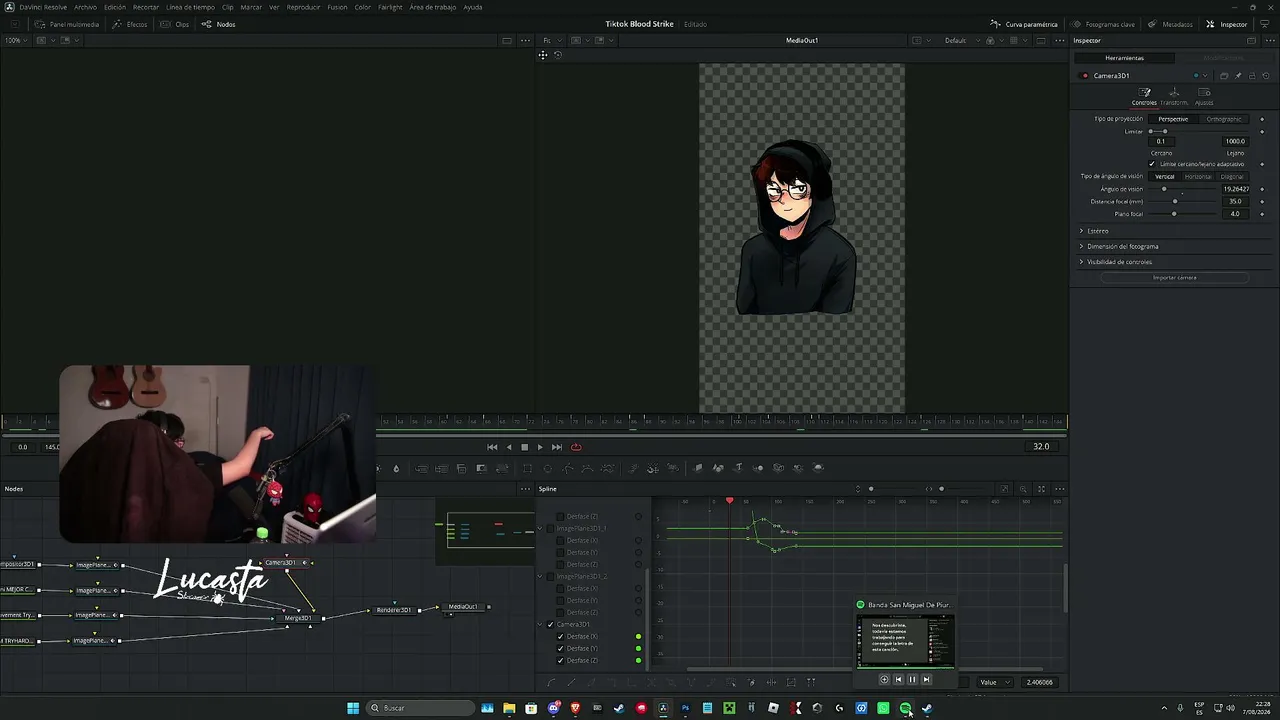Switch to the Herramientas inspector tab
The image size is (1280, 720).
[x=1125, y=58]
